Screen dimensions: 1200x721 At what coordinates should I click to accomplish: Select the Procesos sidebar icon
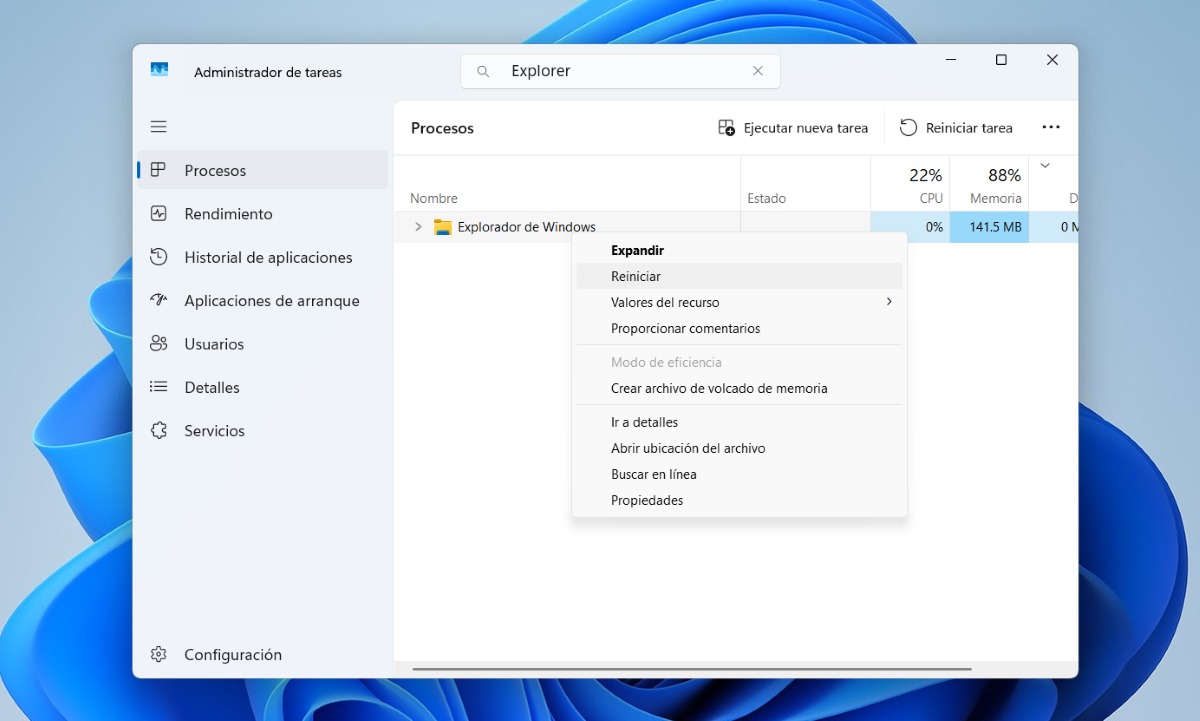click(161, 170)
